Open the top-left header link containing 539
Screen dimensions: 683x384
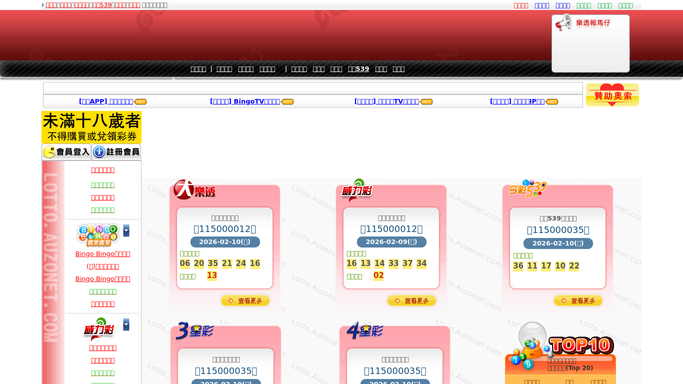point(93,5)
